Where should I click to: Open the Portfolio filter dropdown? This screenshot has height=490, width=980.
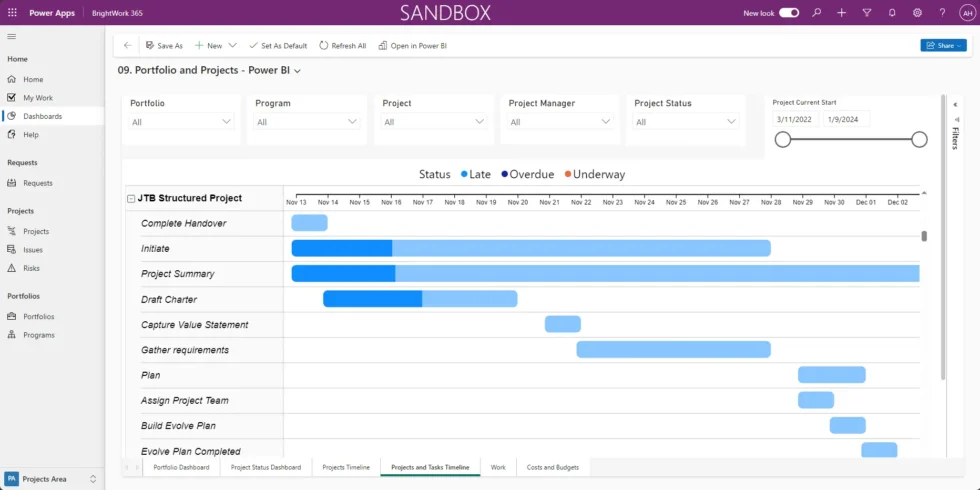[x=182, y=122]
